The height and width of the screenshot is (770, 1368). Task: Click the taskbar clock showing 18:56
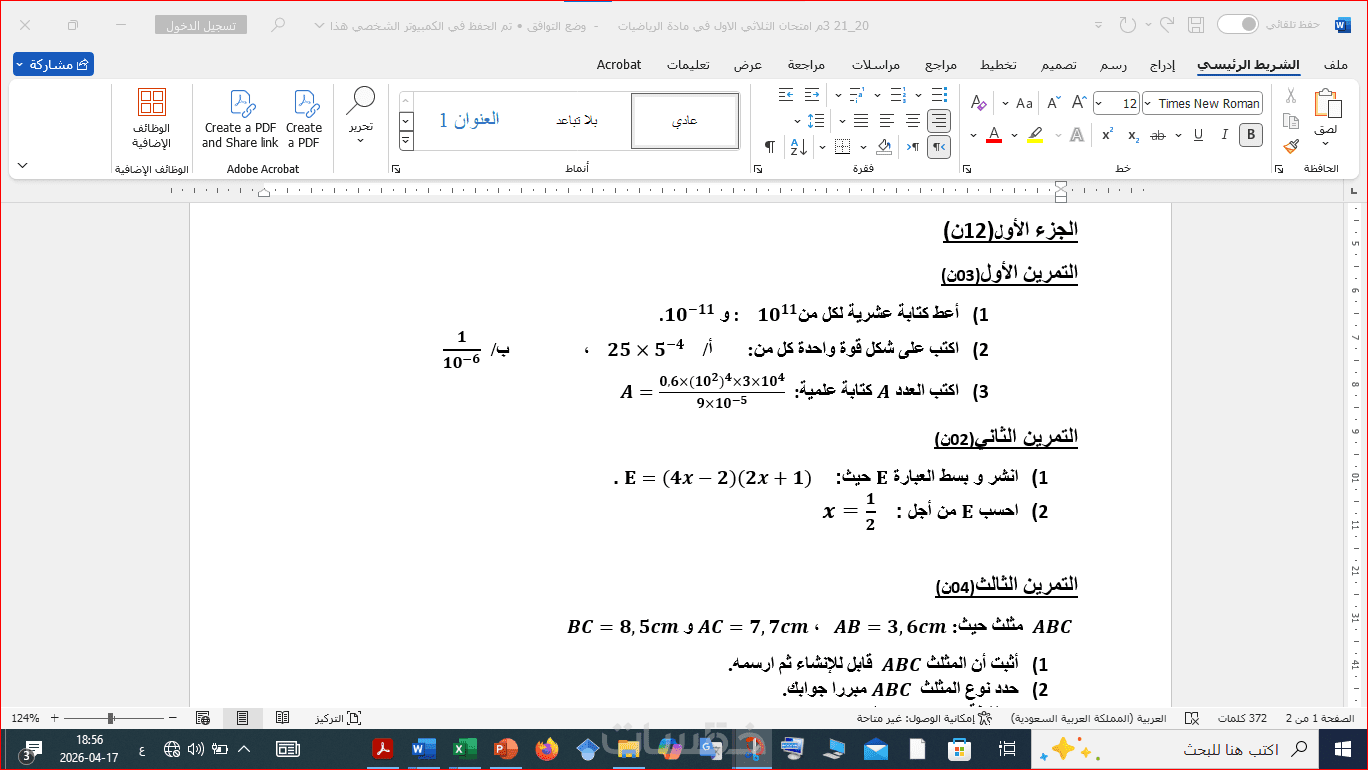point(89,749)
